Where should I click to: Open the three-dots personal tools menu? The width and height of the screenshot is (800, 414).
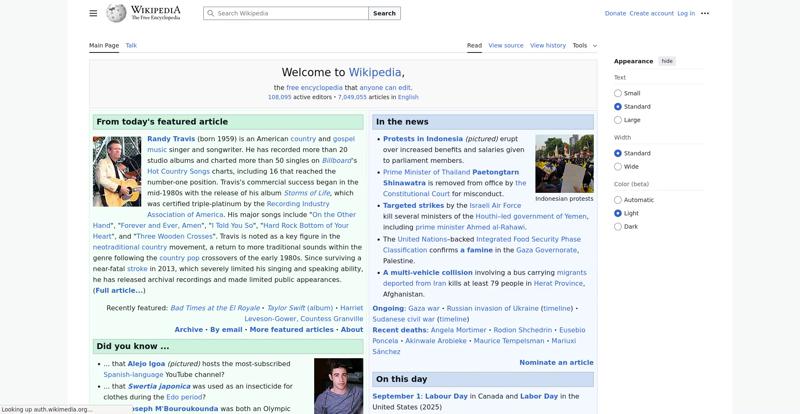click(x=705, y=13)
